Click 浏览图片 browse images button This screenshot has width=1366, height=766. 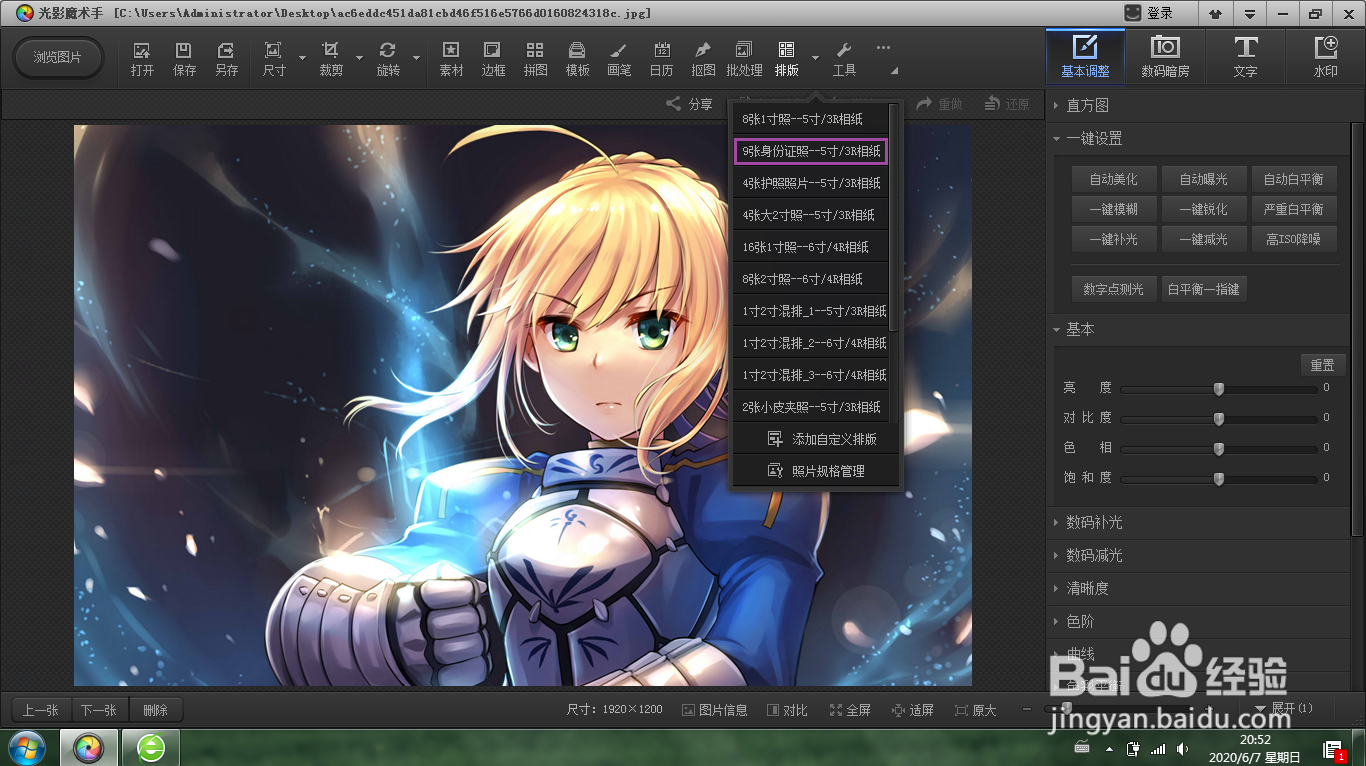58,57
